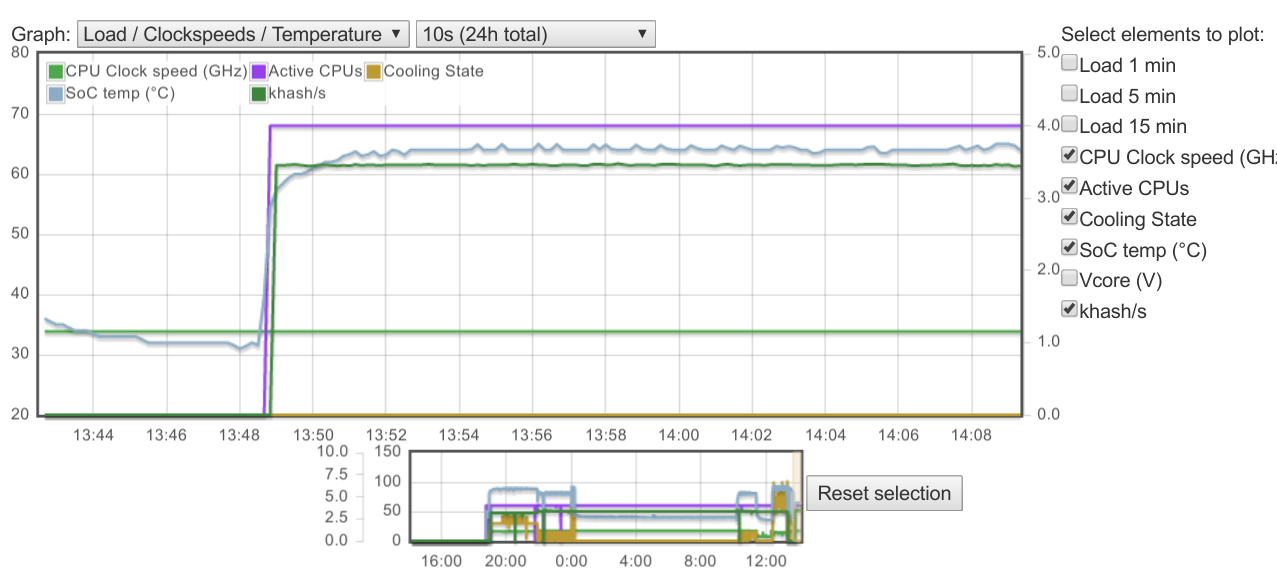Uncheck the khash/s checkbox
This screenshot has height=583, width=1277.
coord(1070,309)
